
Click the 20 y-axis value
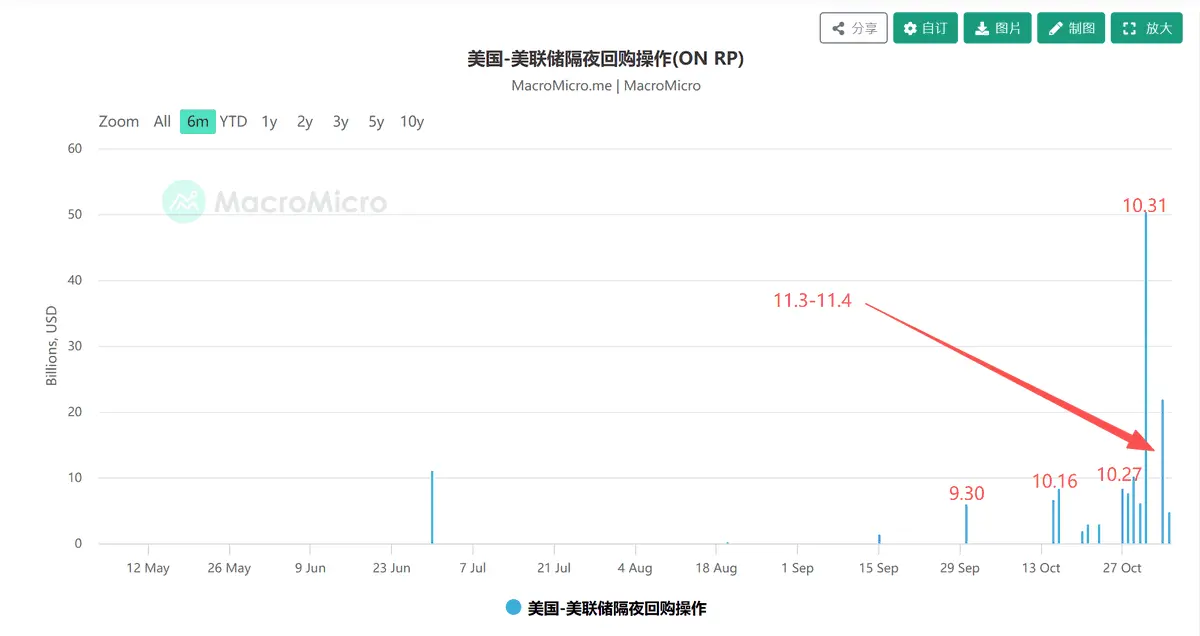click(x=75, y=412)
